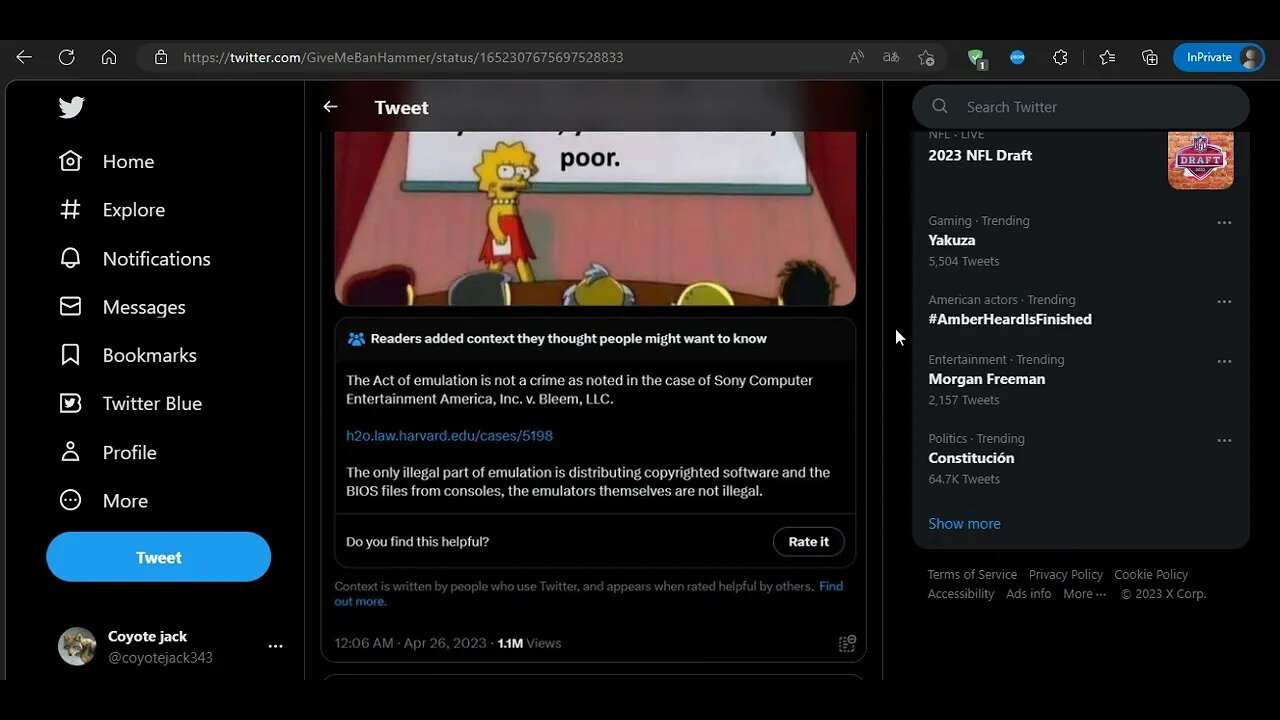The image size is (1280, 720).
Task: Click the tweet analytics icon beside Views
Action: (x=847, y=643)
